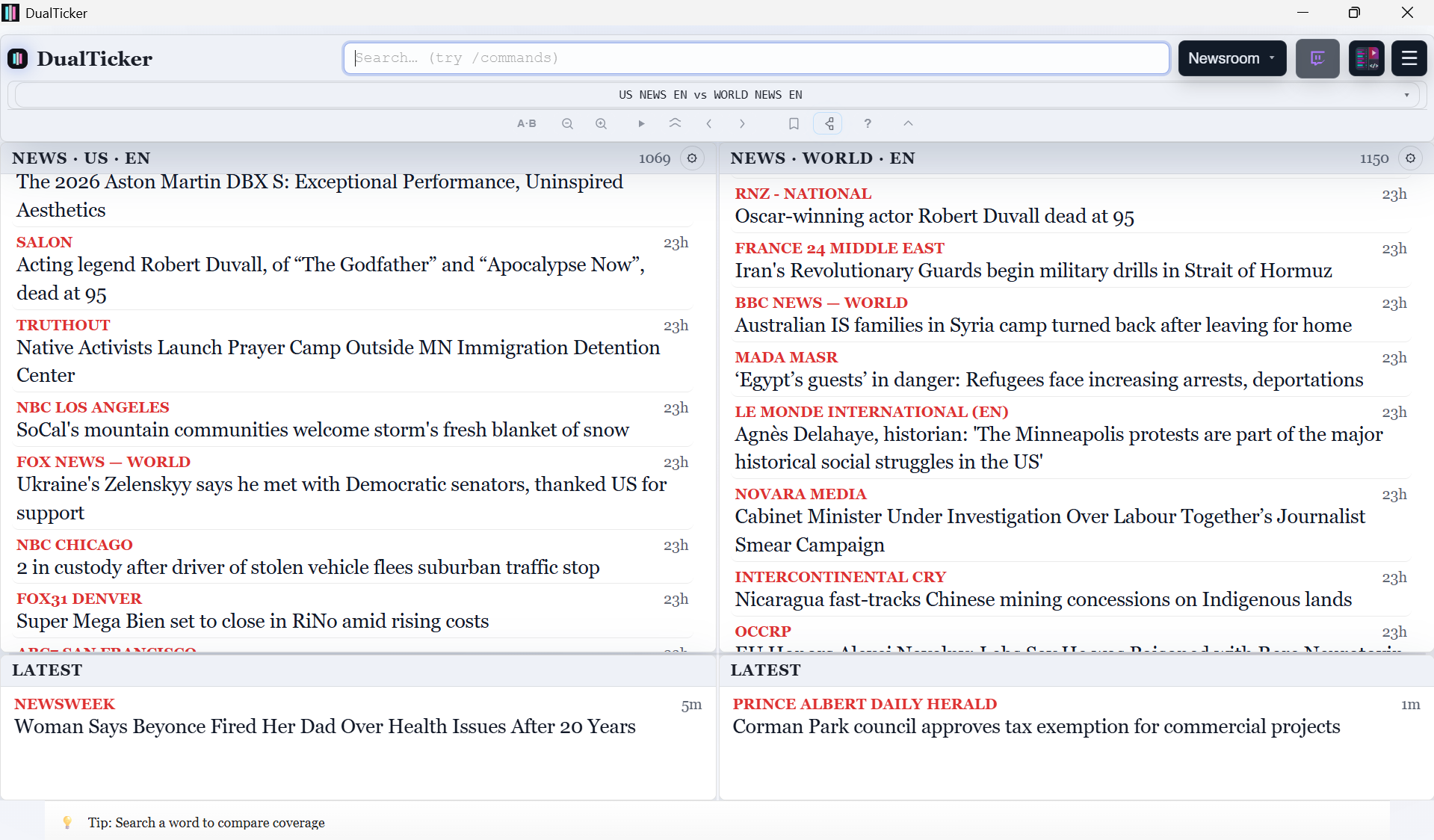This screenshot has width=1434, height=840.
Task: Open the hamburger menu in the header
Action: point(1409,58)
